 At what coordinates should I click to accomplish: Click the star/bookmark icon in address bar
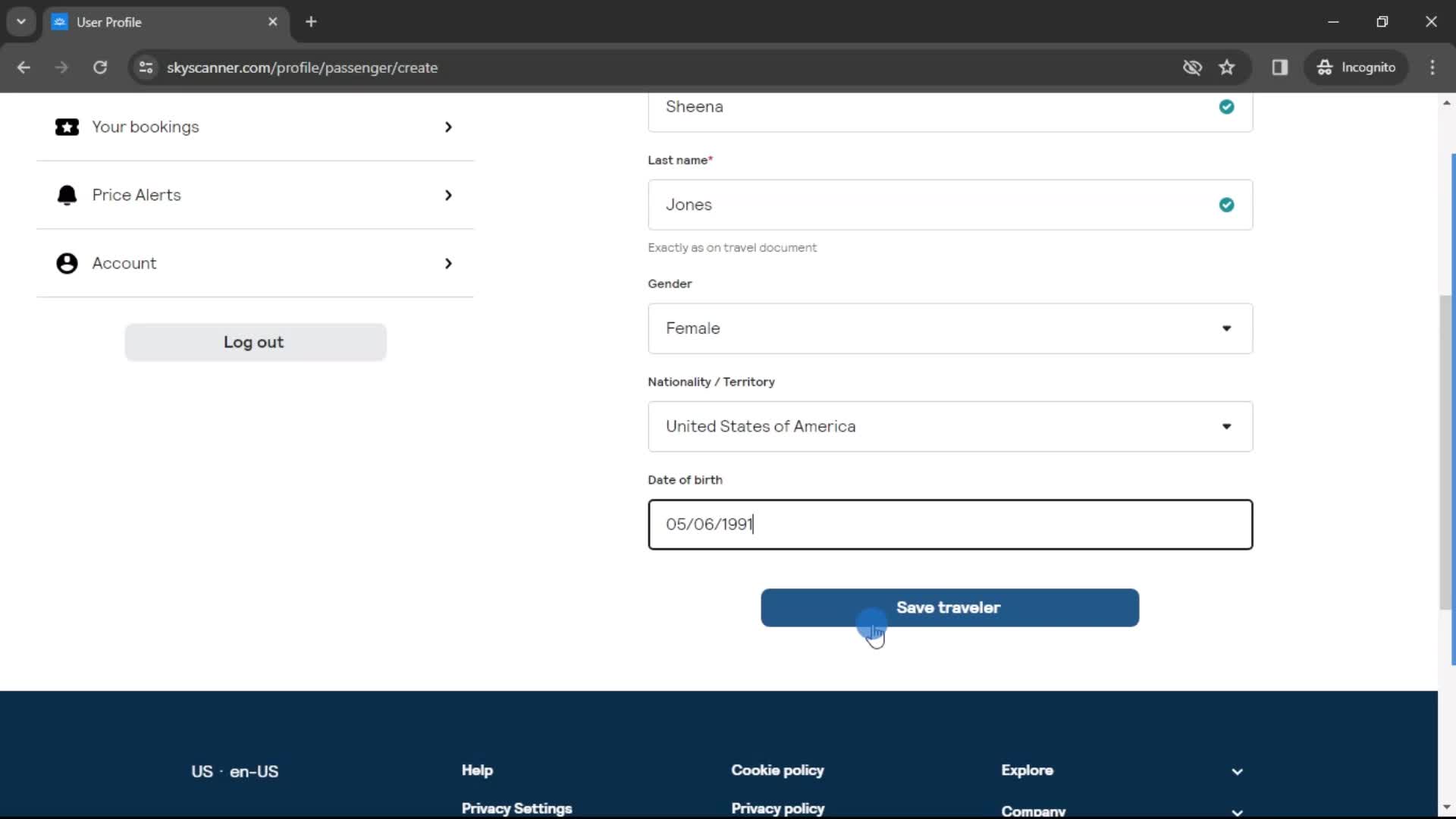(1228, 67)
